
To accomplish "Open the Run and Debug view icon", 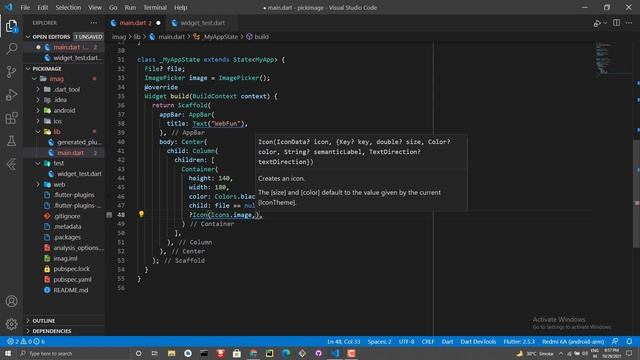I will (11, 95).
